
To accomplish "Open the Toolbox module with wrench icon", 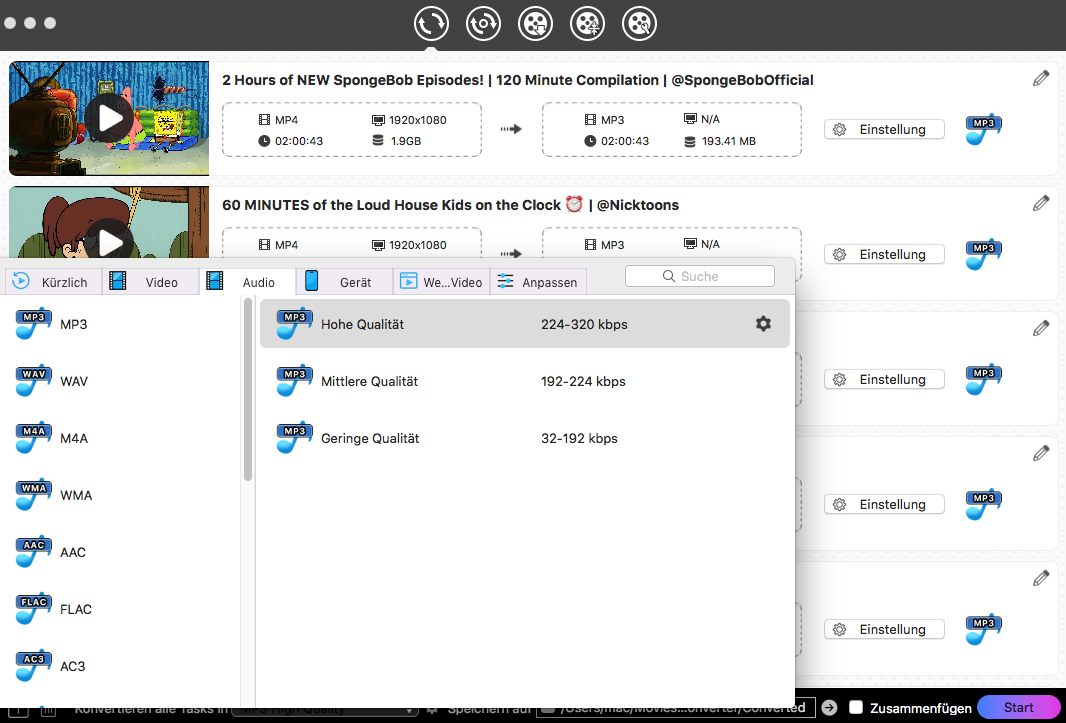I will pos(640,23).
